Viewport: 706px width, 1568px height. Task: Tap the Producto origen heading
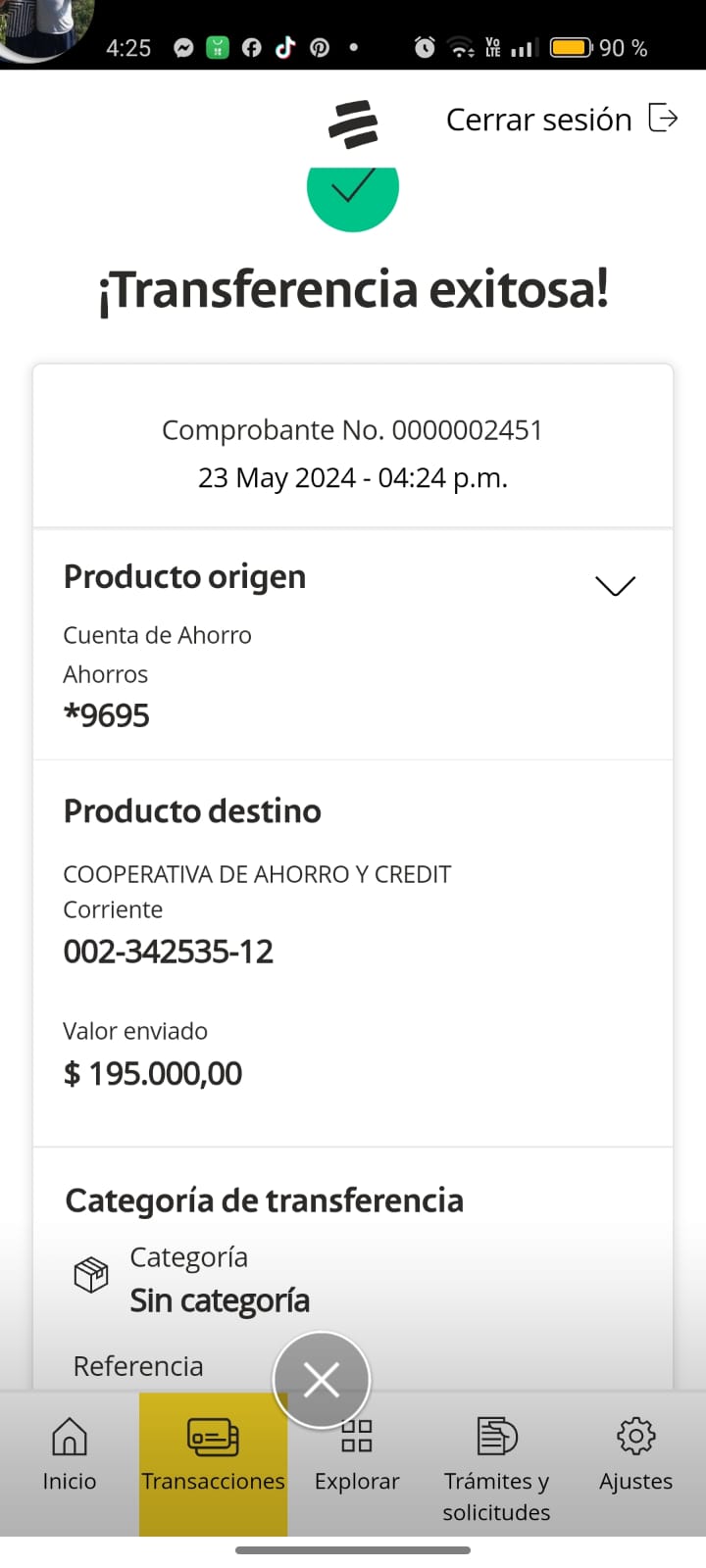coord(184,577)
